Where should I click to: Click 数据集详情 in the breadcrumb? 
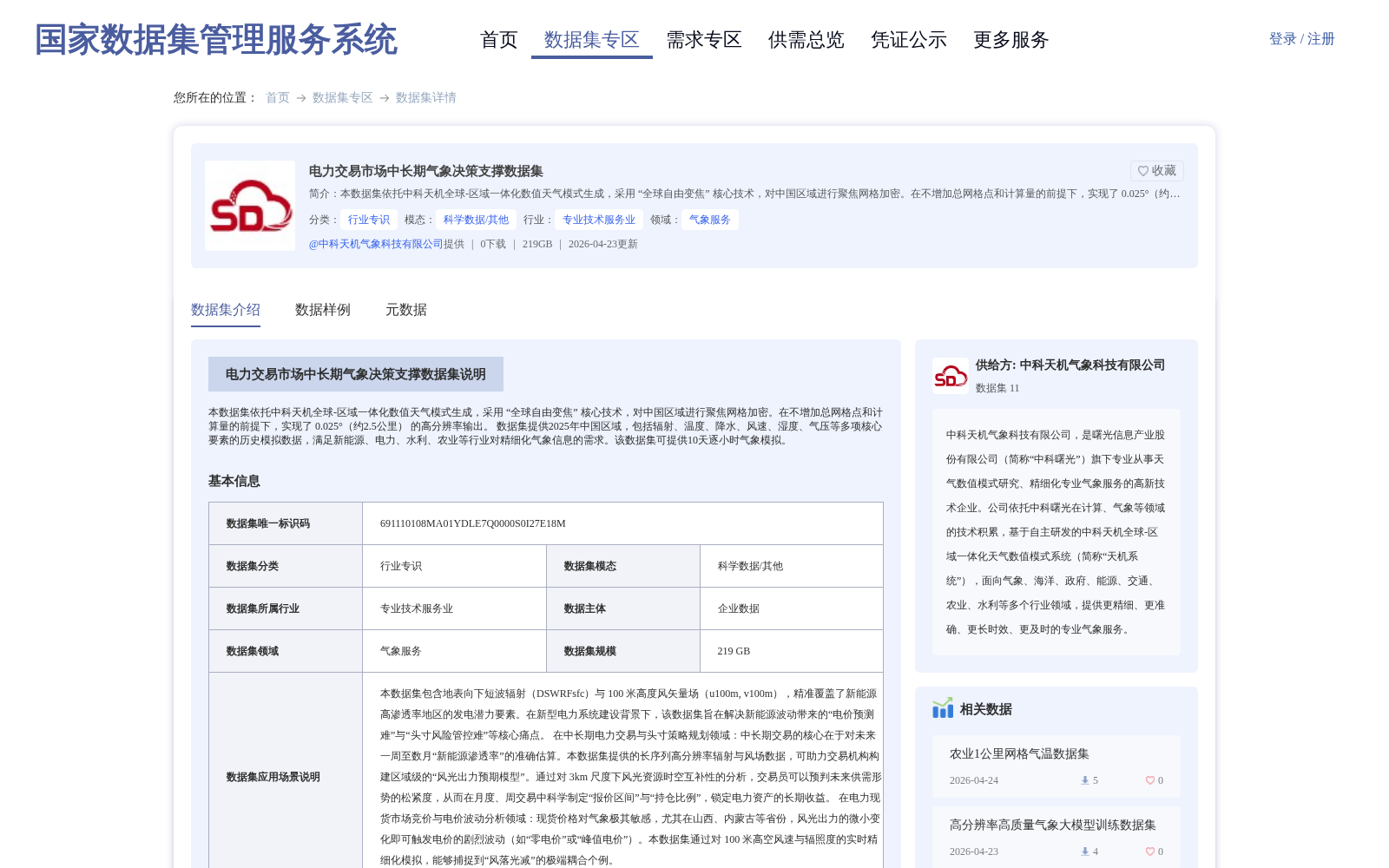tap(426, 97)
